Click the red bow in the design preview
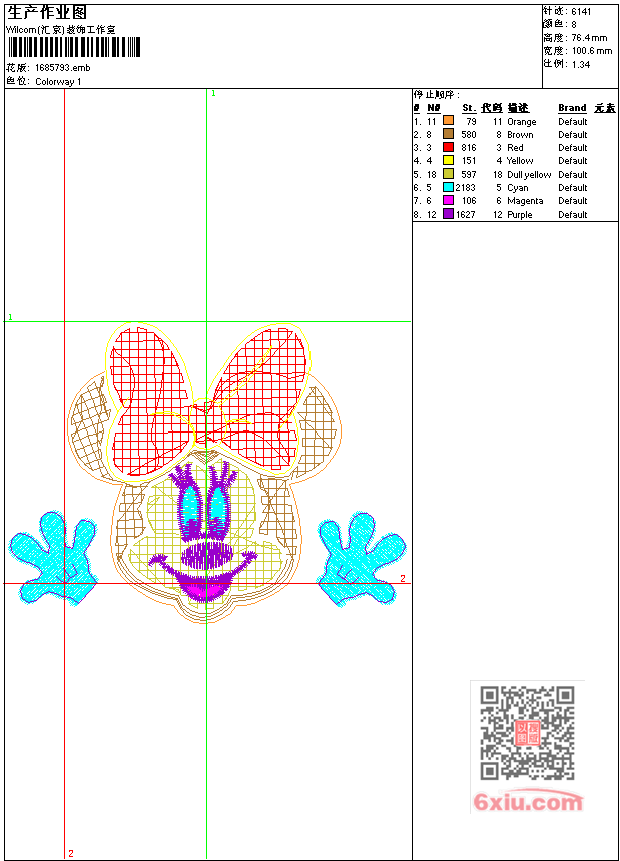The image size is (620, 861). pos(207,400)
